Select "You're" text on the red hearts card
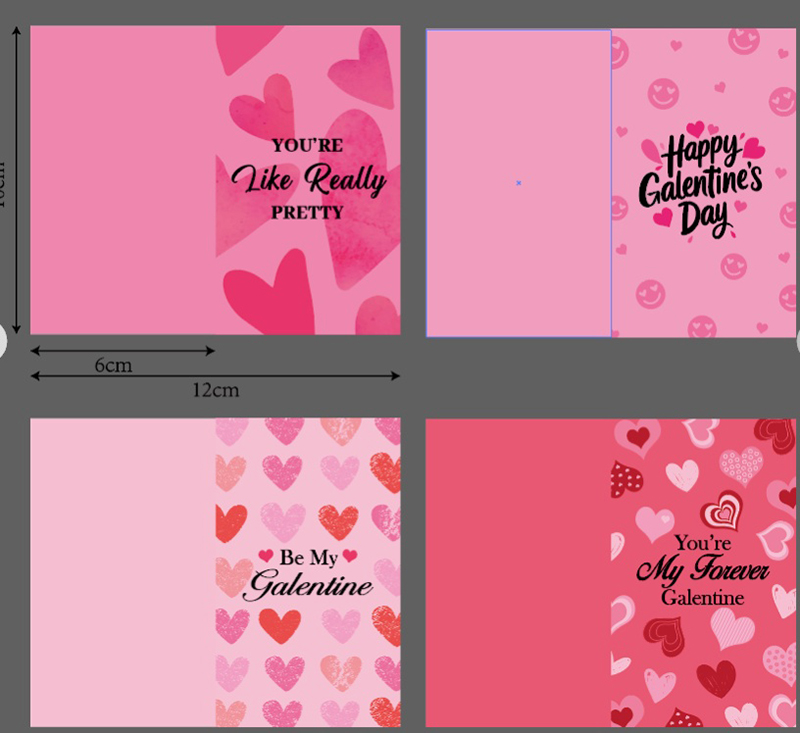 click(x=703, y=543)
